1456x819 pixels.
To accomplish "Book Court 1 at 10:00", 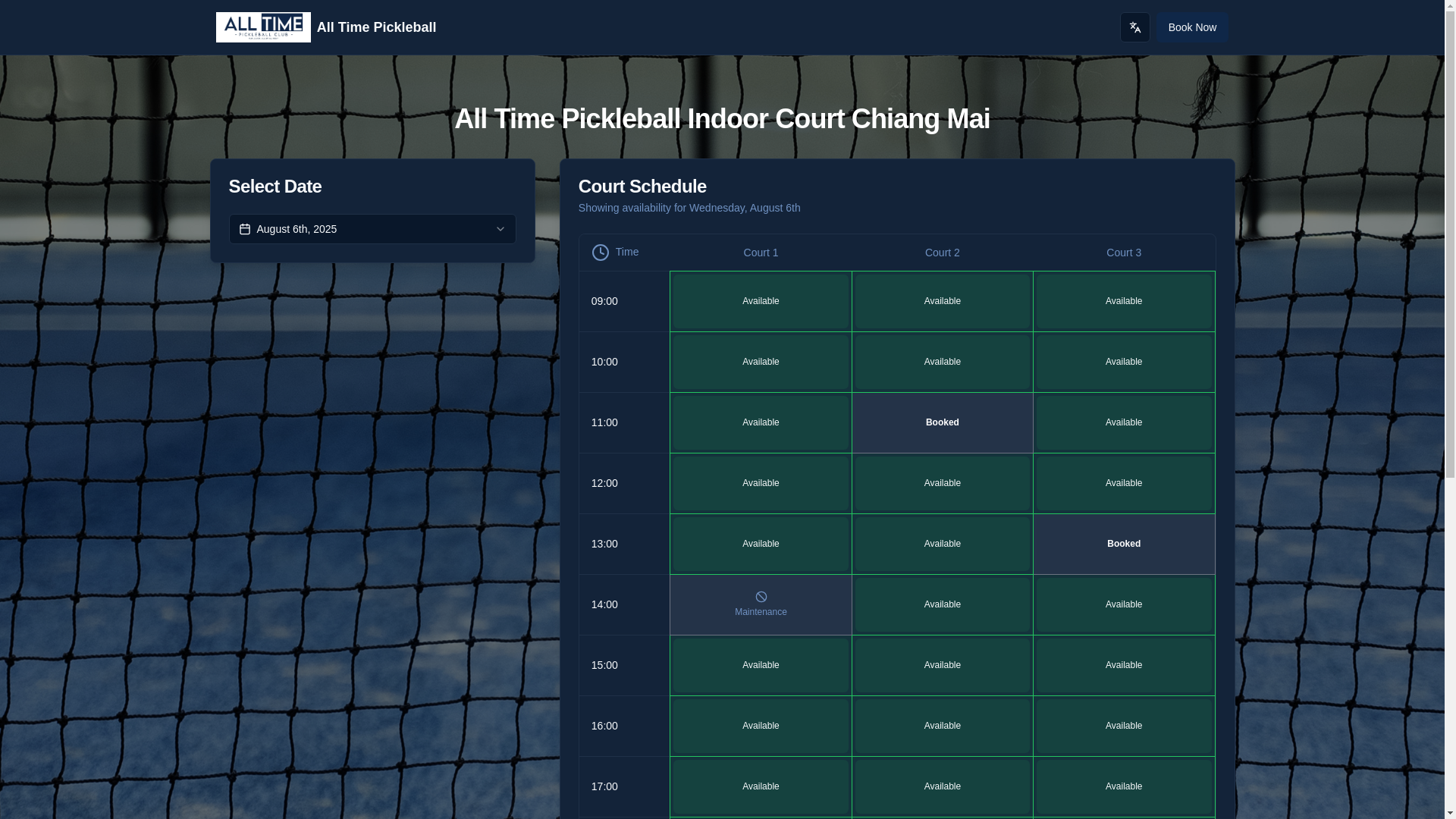I will tap(761, 362).
